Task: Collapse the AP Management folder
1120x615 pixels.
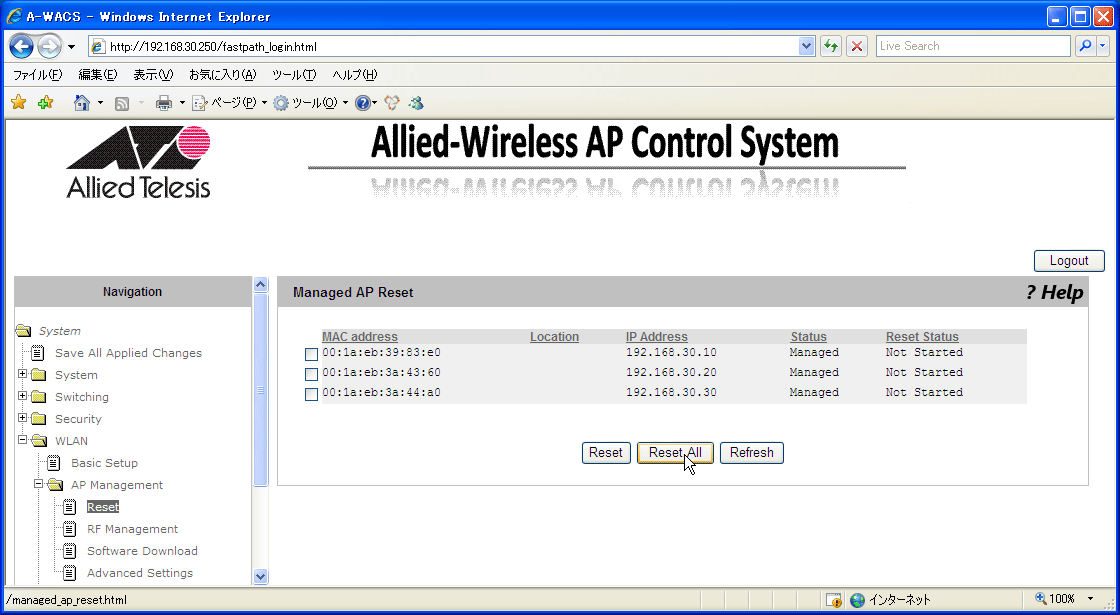Action: tap(39, 484)
